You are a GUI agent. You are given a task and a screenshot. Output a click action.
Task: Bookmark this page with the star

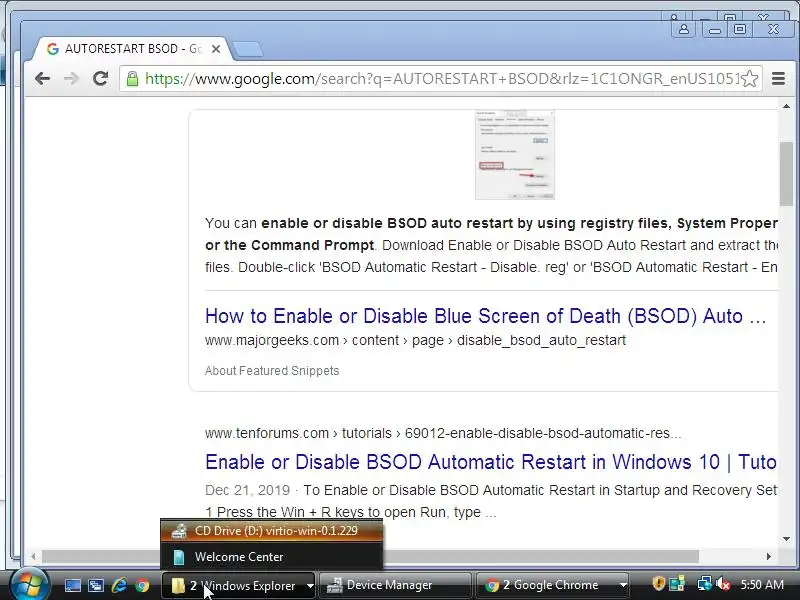749,79
